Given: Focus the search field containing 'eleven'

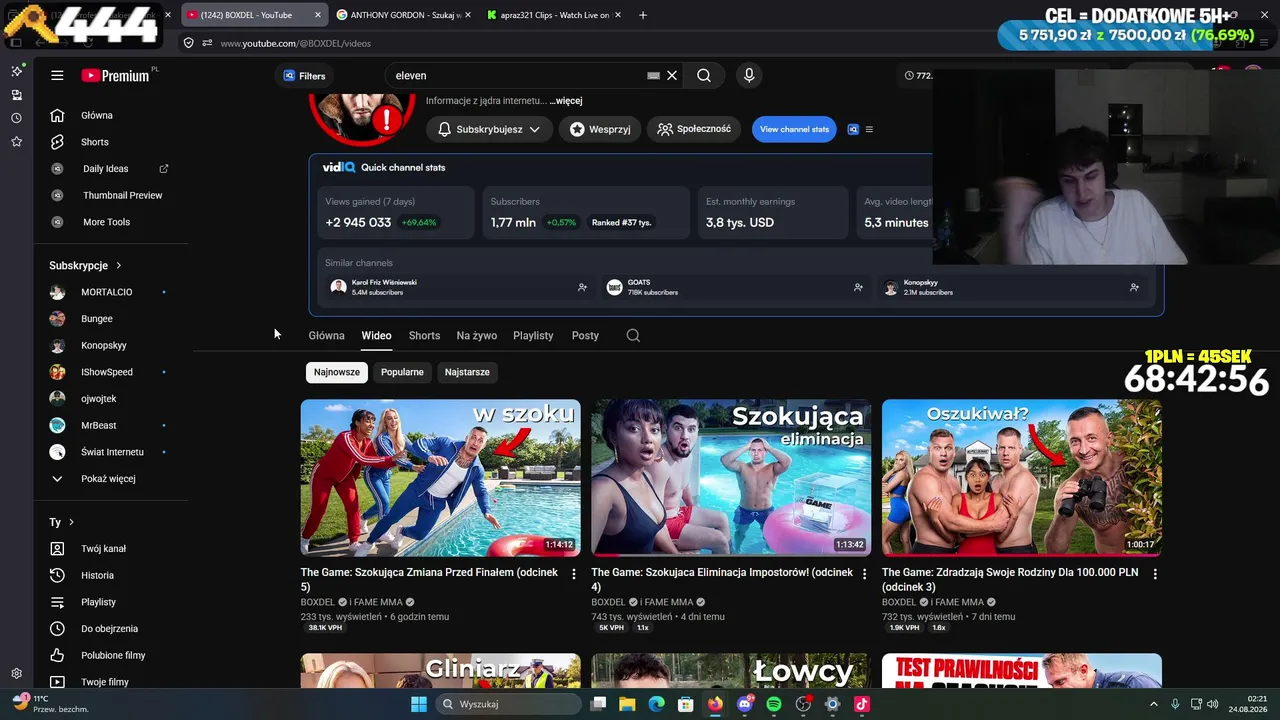Looking at the screenshot, I should pos(518,75).
